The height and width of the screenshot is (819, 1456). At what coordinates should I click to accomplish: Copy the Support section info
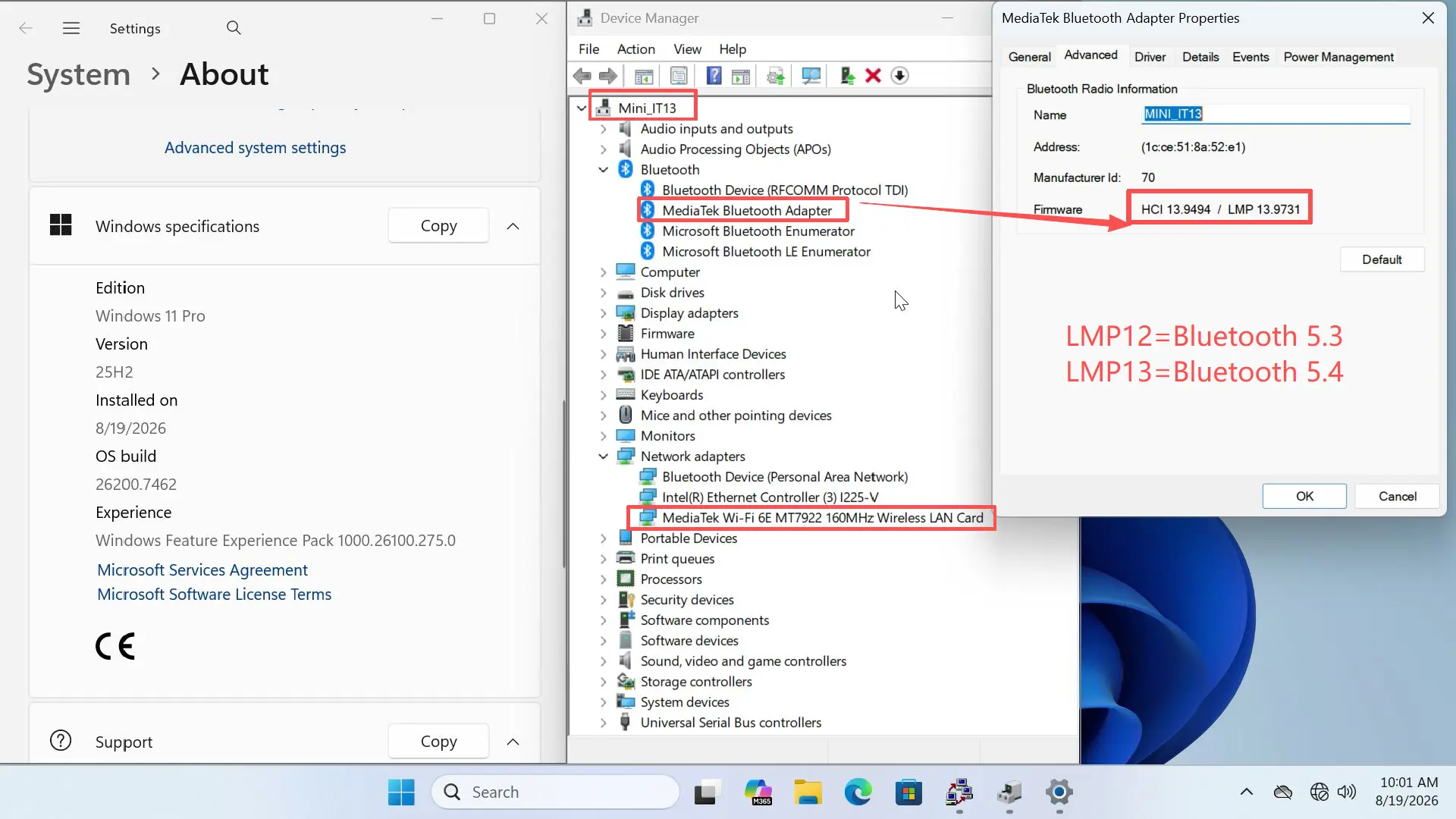[438, 742]
